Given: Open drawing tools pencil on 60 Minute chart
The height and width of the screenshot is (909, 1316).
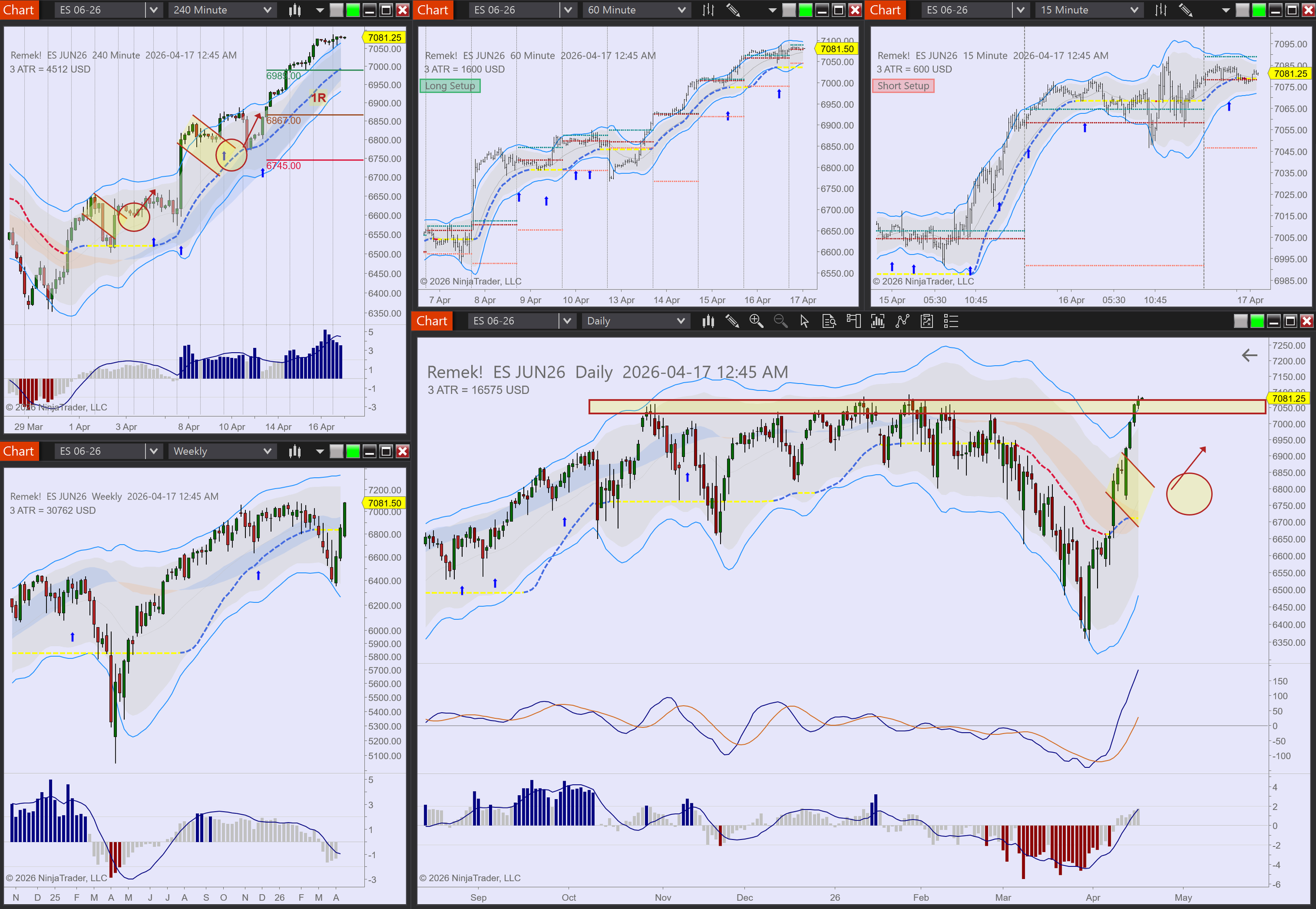Looking at the screenshot, I should pos(733,9).
